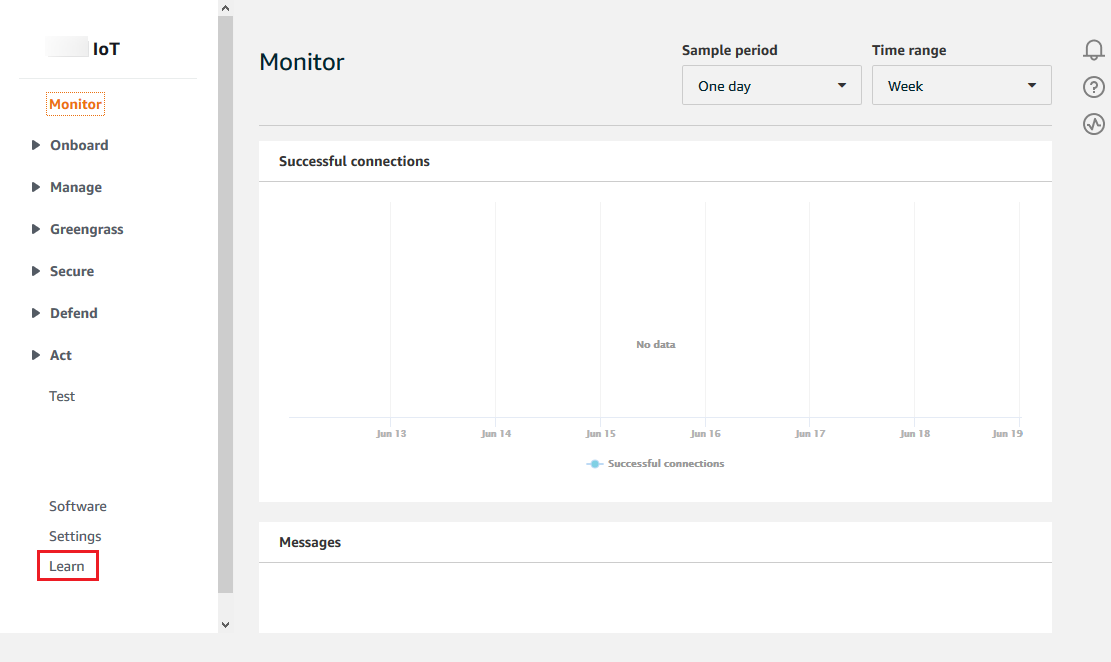
Task: Select Monitor in the sidebar
Action: coord(75,104)
